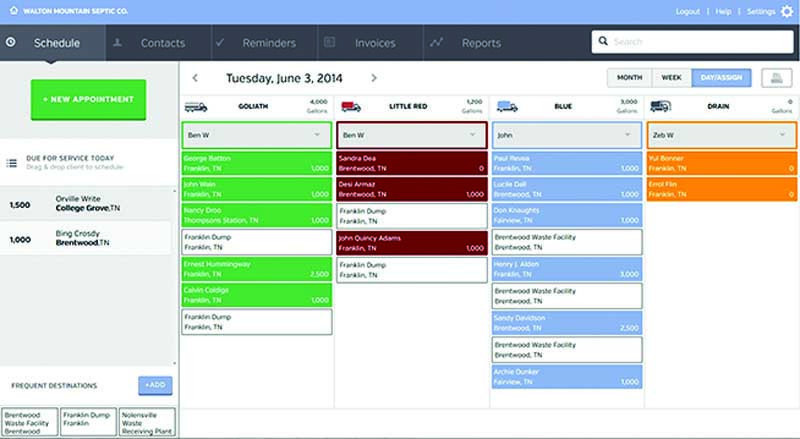Open the John driver dropdown for Blue
This screenshot has width=800, height=439.
pos(567,135)
